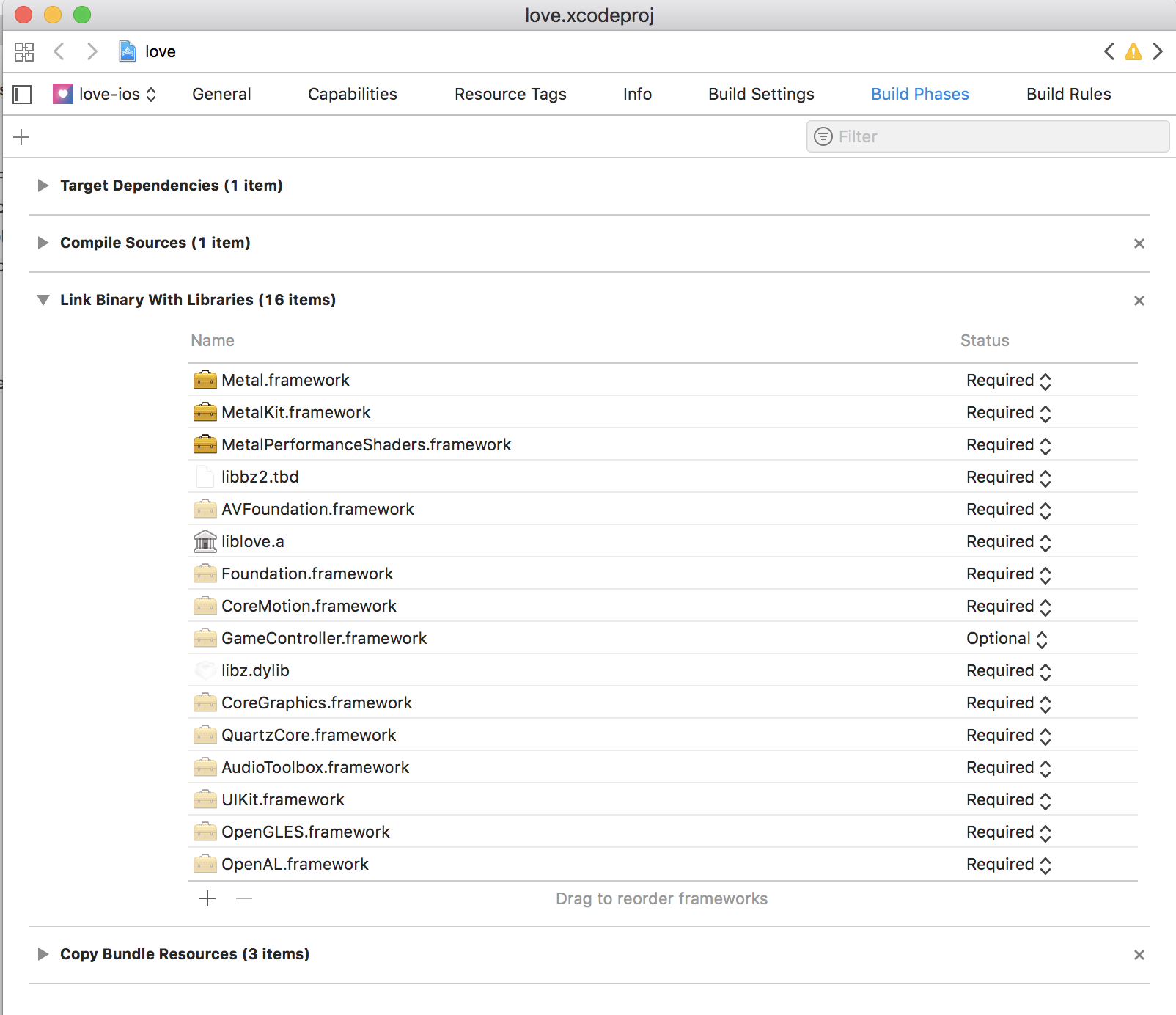The width and height of the screenshot is (1176, 1015).
Task: Expand Copy Bundle Resources section
Action: click(43, 954)
